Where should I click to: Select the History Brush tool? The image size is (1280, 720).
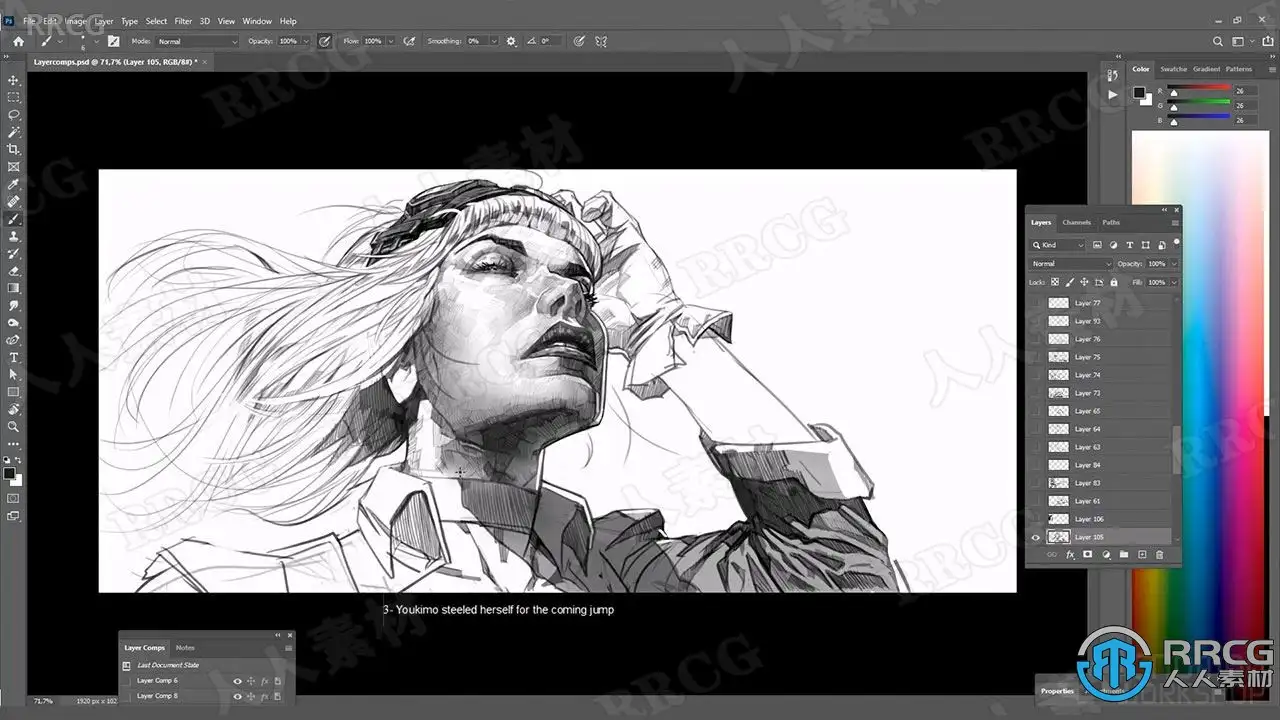(x=13, y=253)
